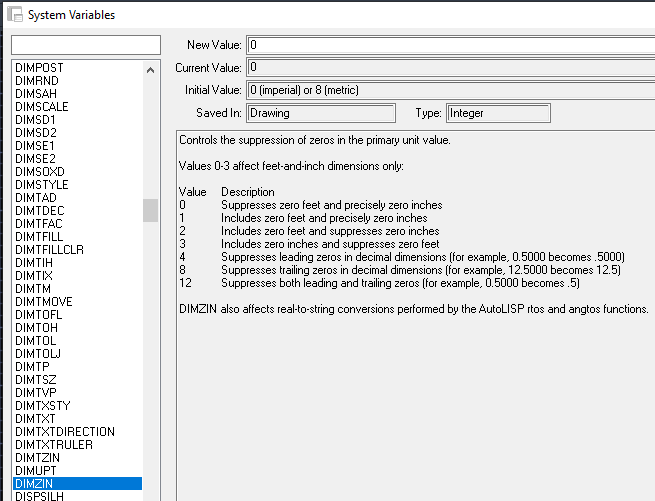Click the scroll up arrow in variable list
This screenshot has width=655, height=501.
tap(150, 70)
